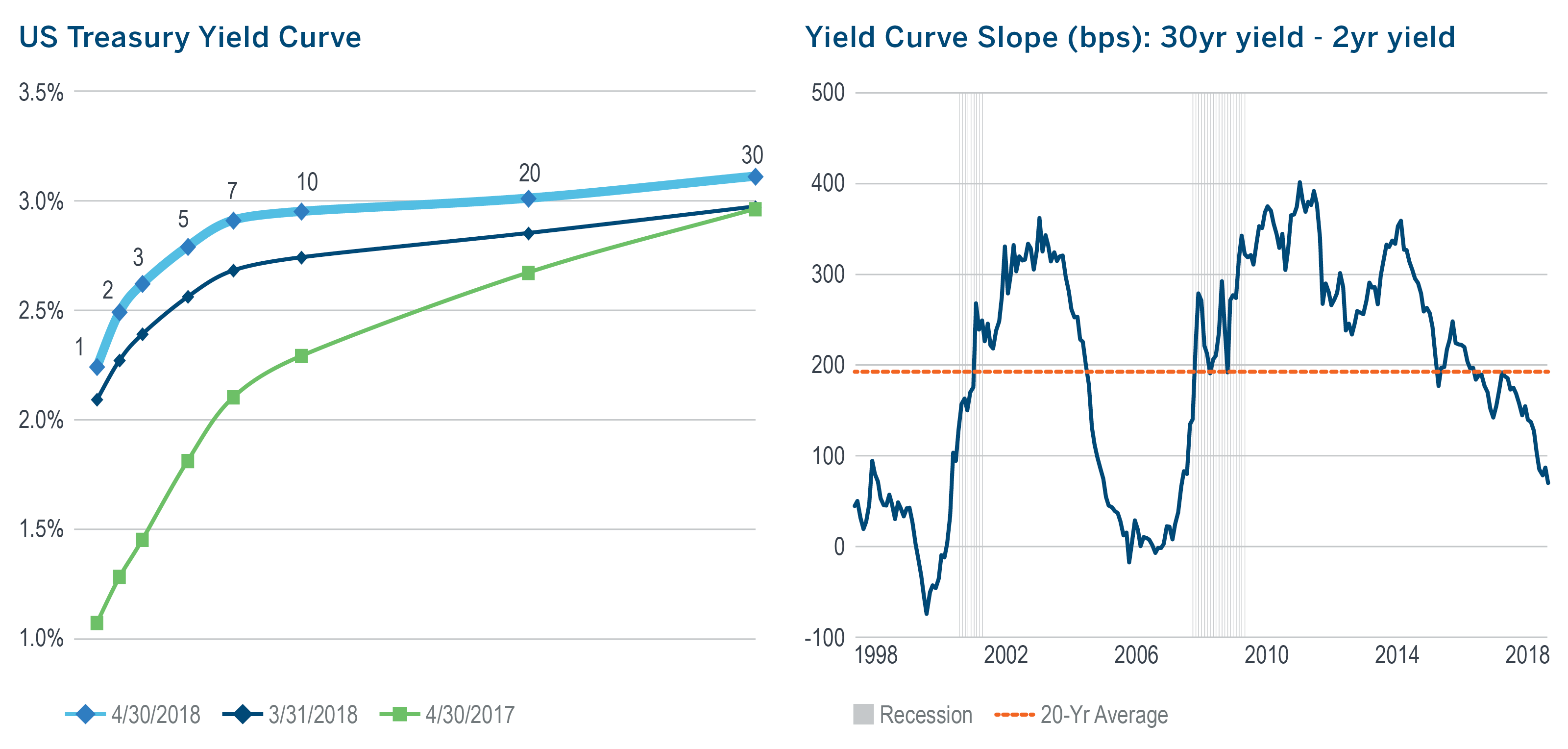Click the US Treasury Yield Curve title
Viewport: 1568px width, 749px height.
click(x=190, y=38)
